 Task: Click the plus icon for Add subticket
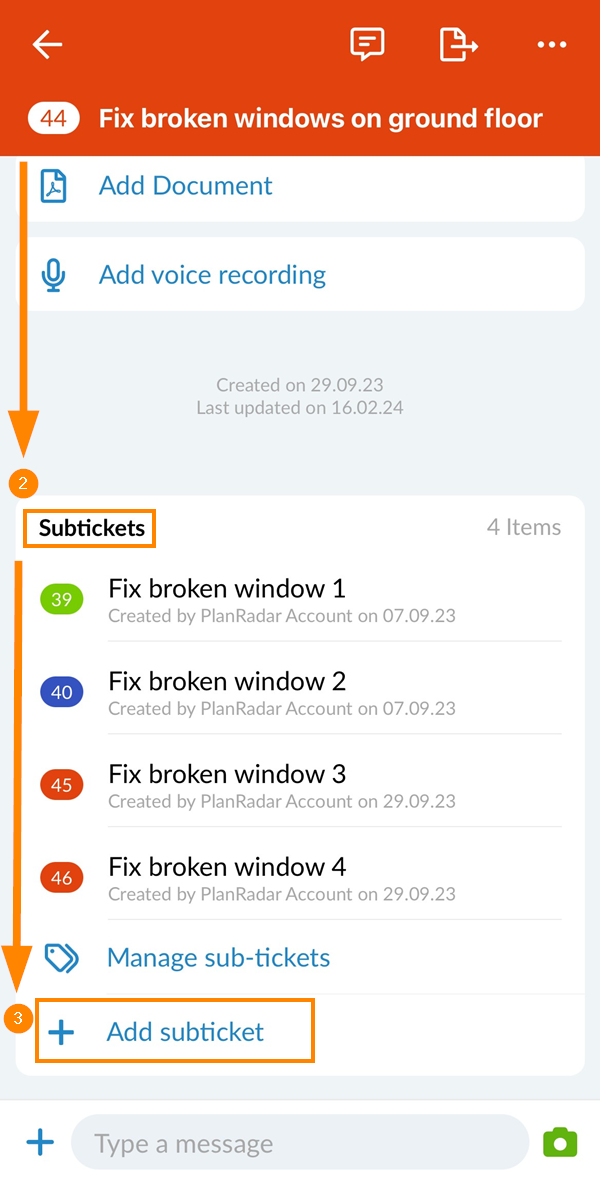coord(62,1032)
